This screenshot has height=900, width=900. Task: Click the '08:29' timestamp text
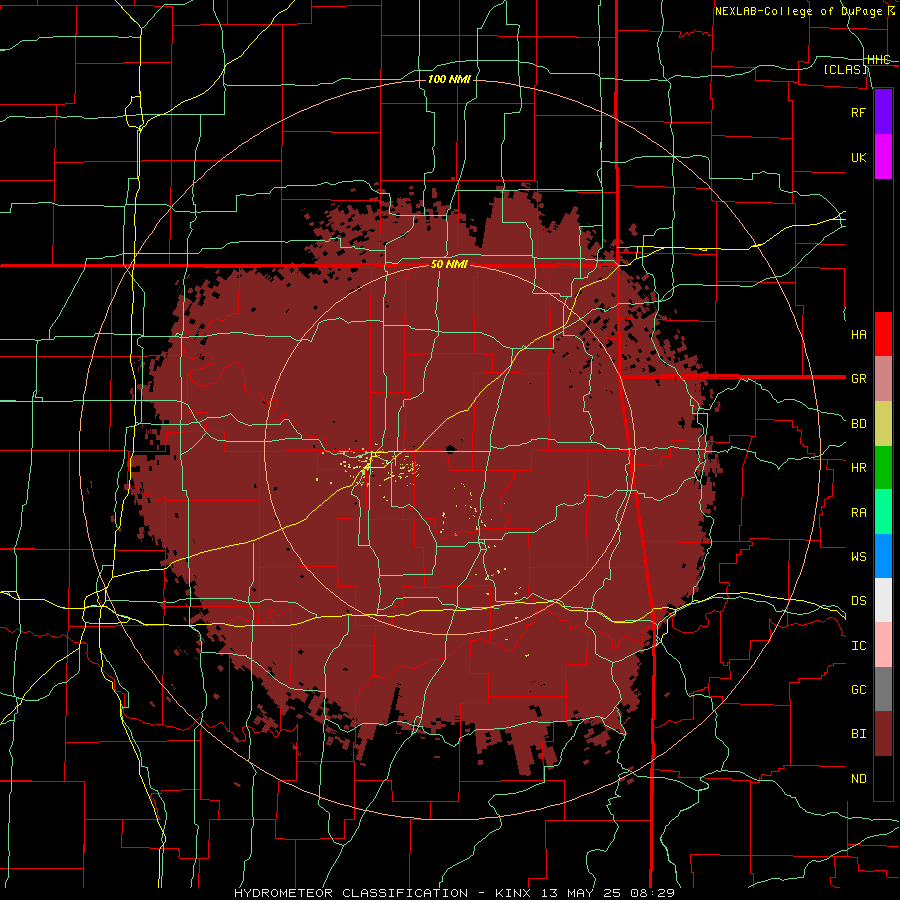click(x=652, y=893)
